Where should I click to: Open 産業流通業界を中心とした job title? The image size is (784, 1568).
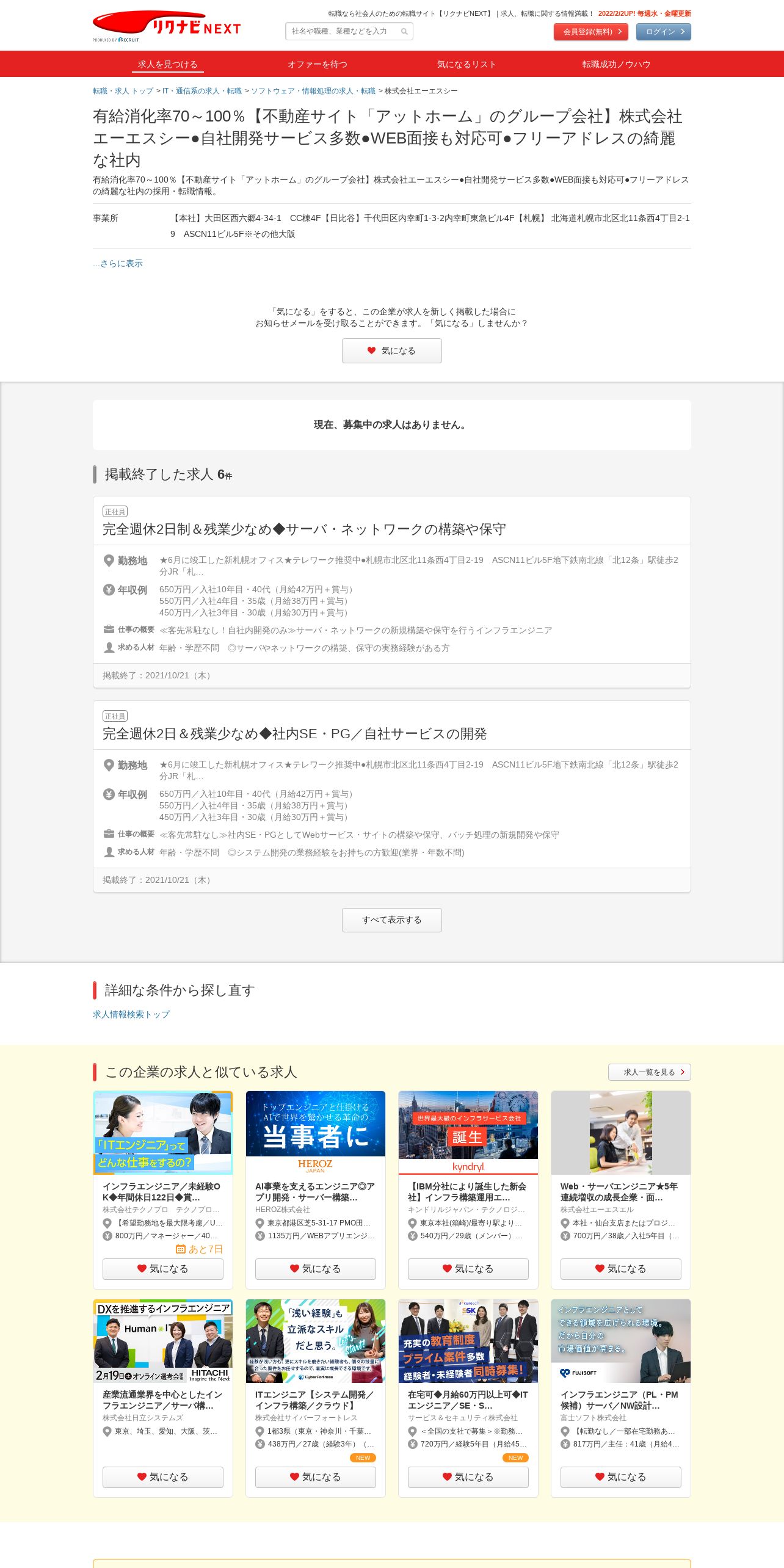pos(162,1400)
